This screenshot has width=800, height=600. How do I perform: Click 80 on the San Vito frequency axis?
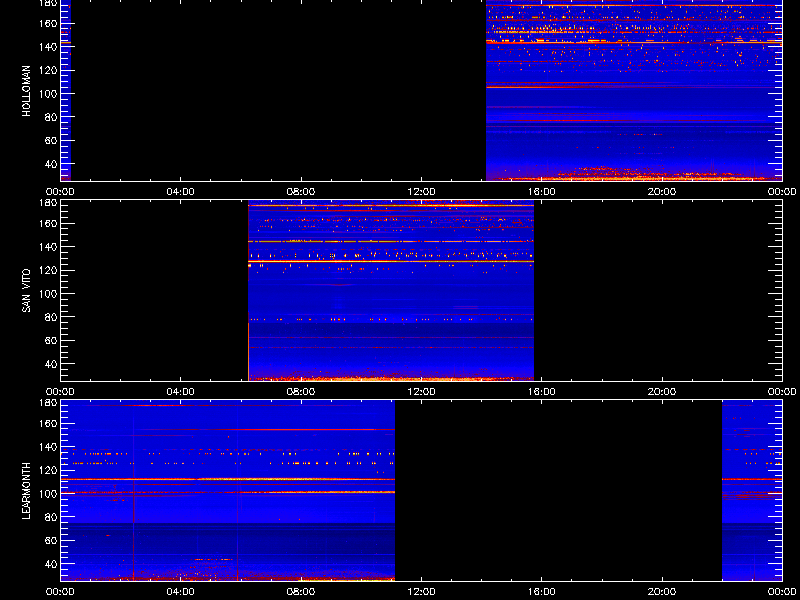(x=52, y=317)
